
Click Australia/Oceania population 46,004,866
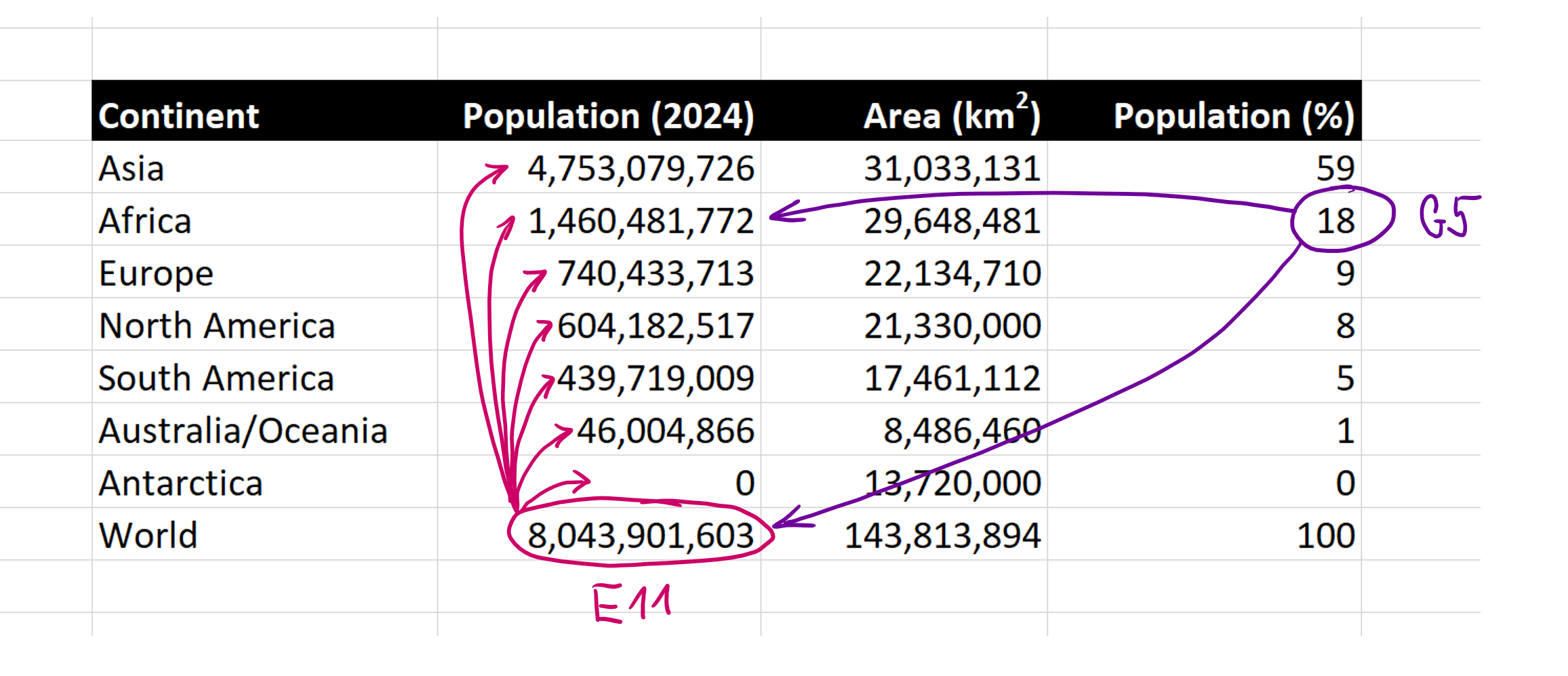coord(664,431)
